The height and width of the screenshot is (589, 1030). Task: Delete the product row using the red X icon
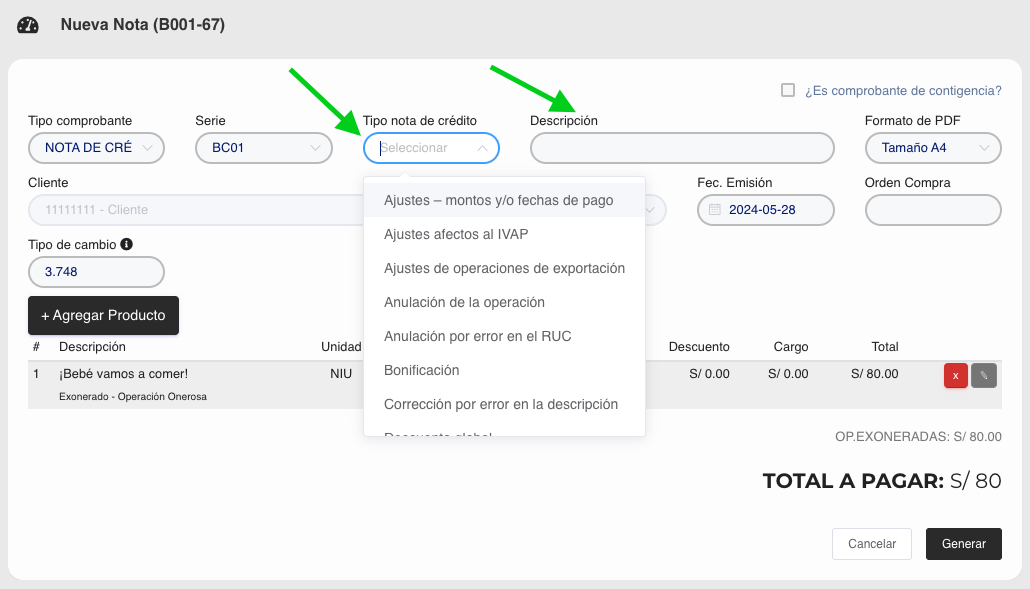[957, 375]
